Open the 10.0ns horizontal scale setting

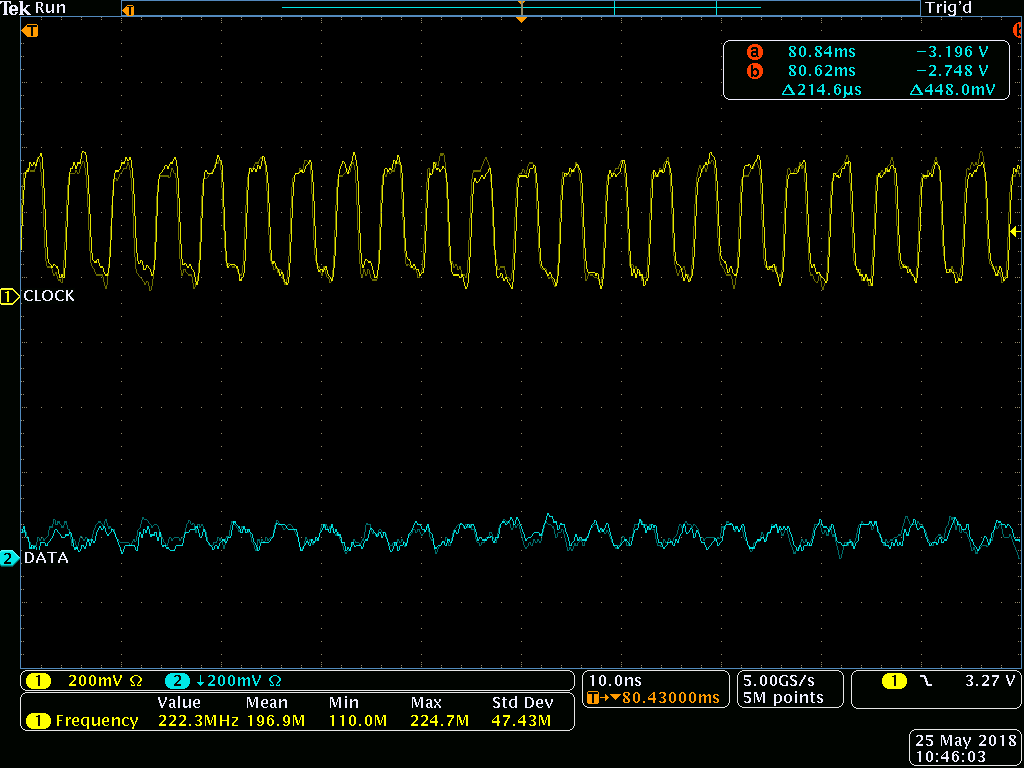point(615,680)
